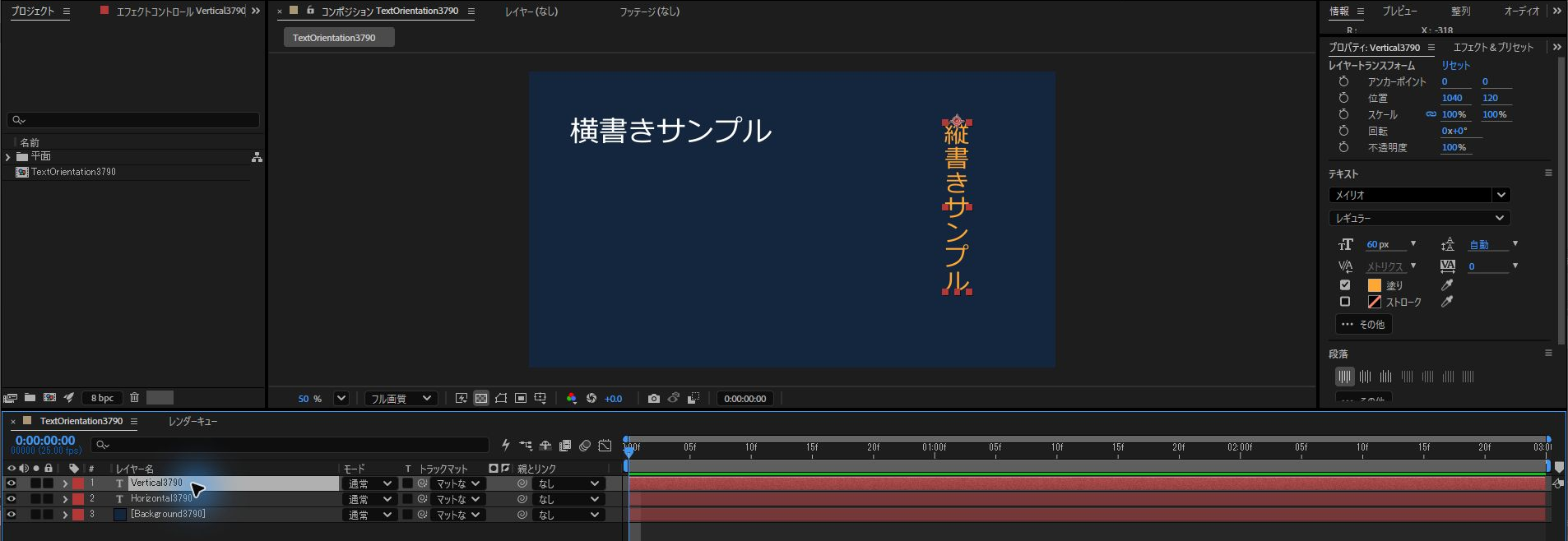Image resolution: width=1568 pixels, height=541 pixels.
Task: Click the orange 塗り fill color swatch
Action: click(x=1374, y=285)
